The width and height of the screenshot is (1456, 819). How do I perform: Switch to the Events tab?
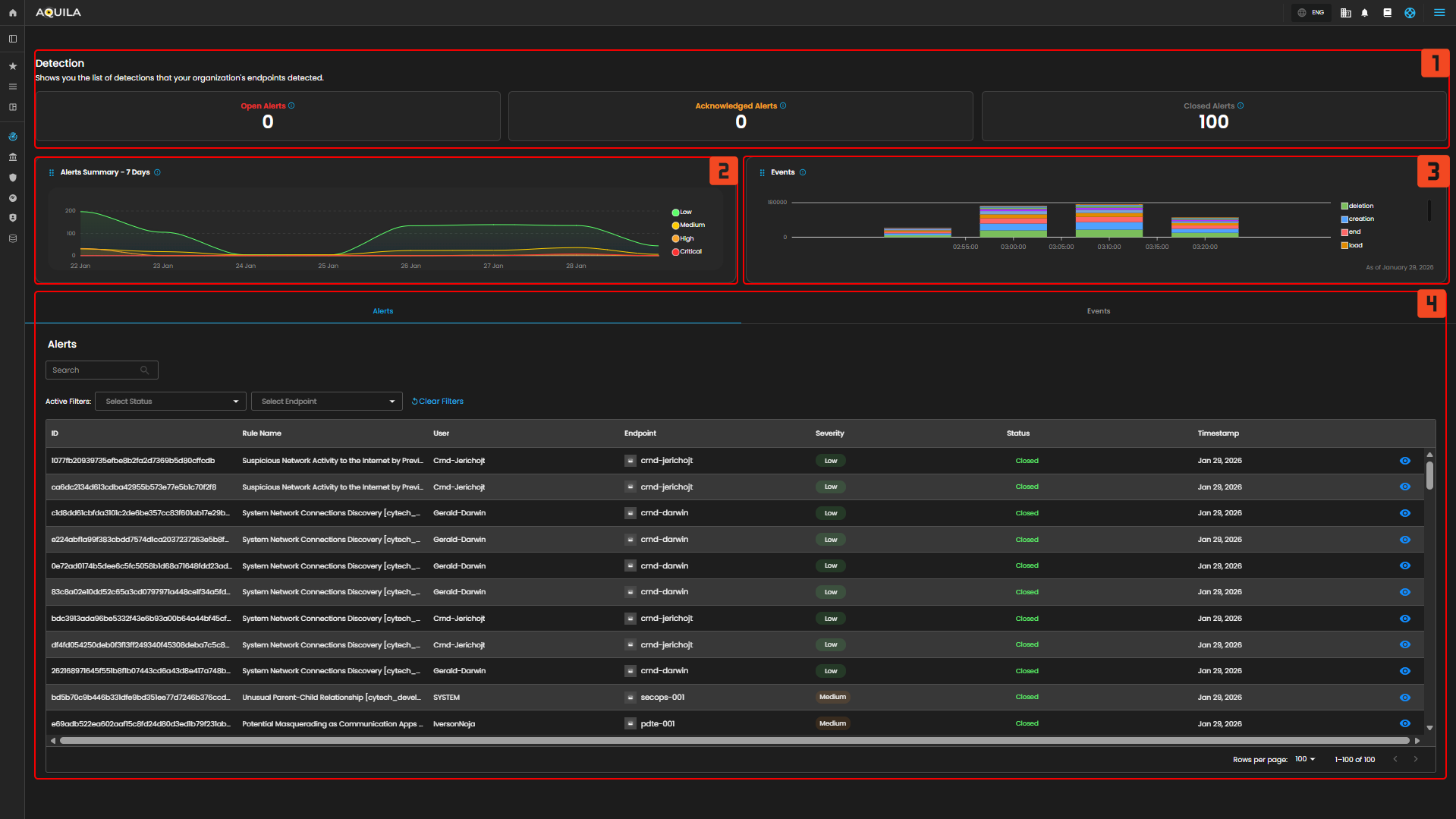(x=1098, y=311)
